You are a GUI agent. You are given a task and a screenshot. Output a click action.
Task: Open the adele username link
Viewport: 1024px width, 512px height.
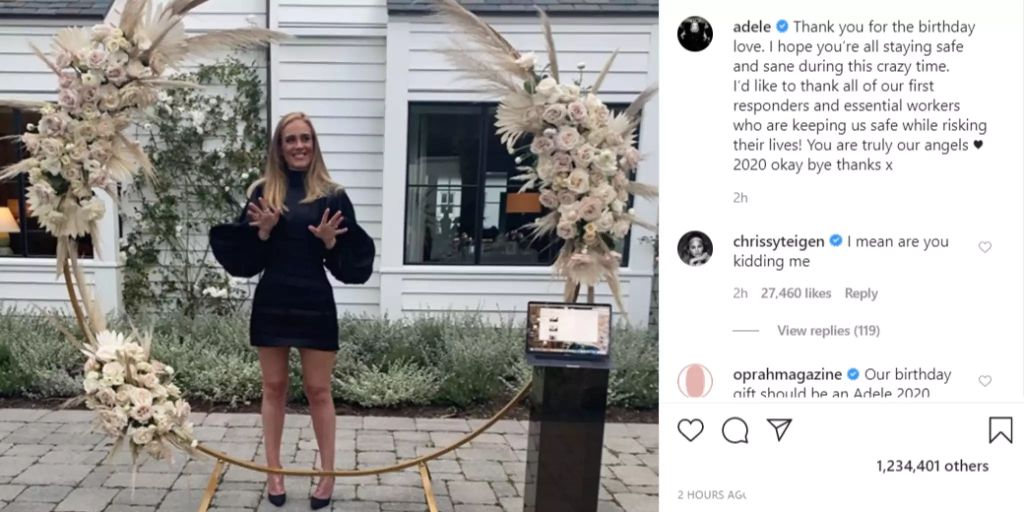click(x=752, y=27)
